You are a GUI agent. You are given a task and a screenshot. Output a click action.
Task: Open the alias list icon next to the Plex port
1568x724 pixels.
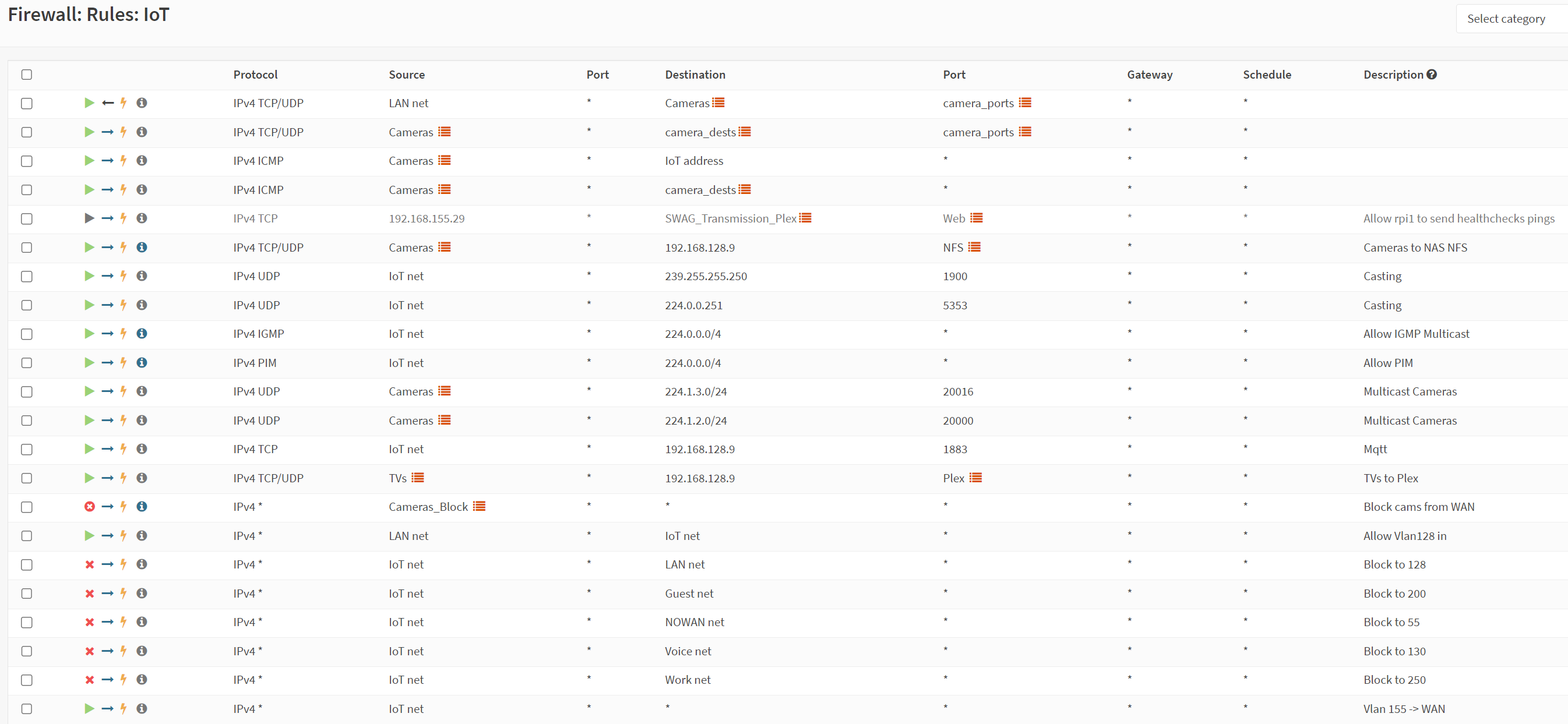[x=976, y=478]
